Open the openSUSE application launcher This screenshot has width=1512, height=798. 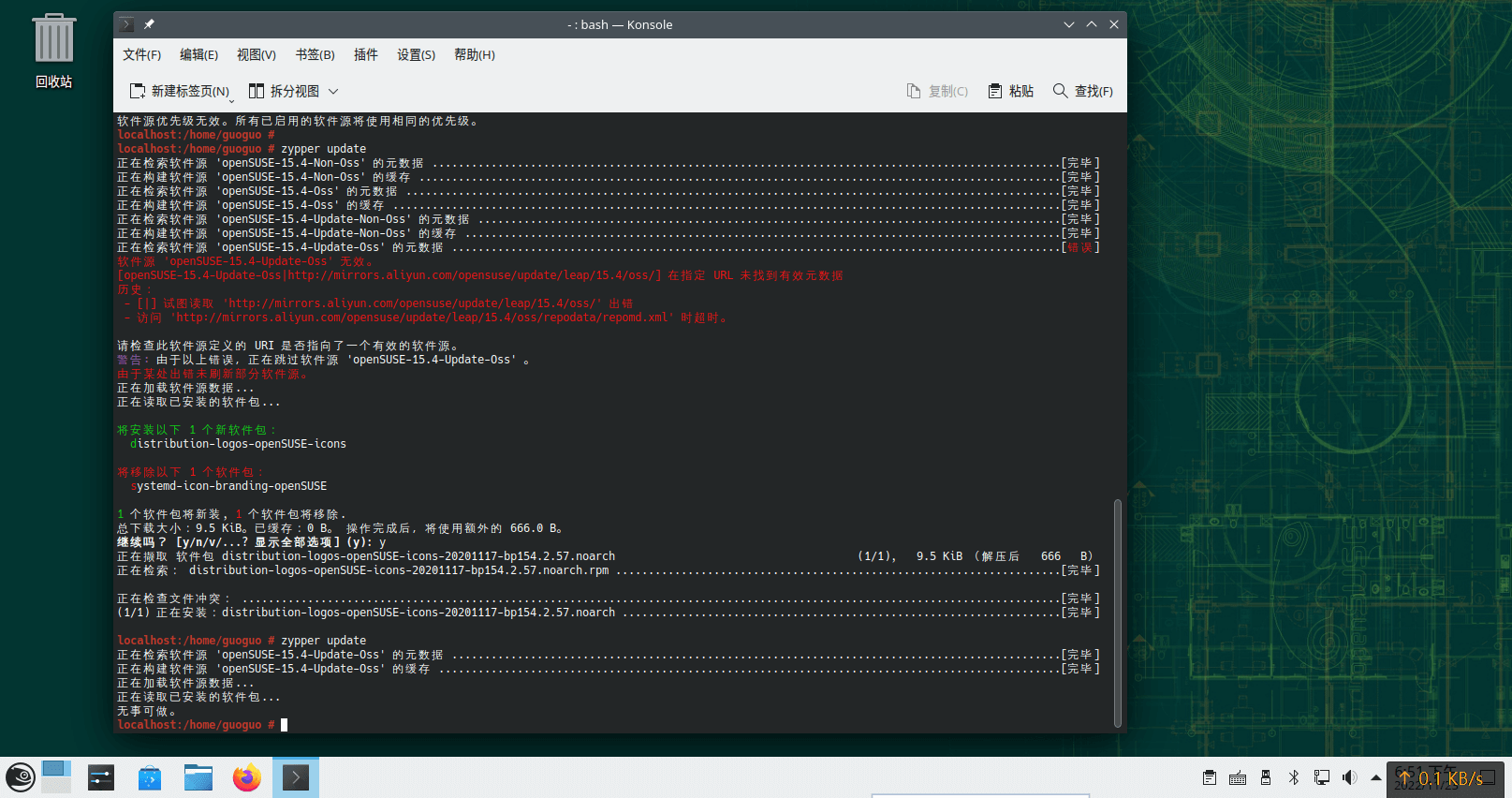tap(21, 777)
